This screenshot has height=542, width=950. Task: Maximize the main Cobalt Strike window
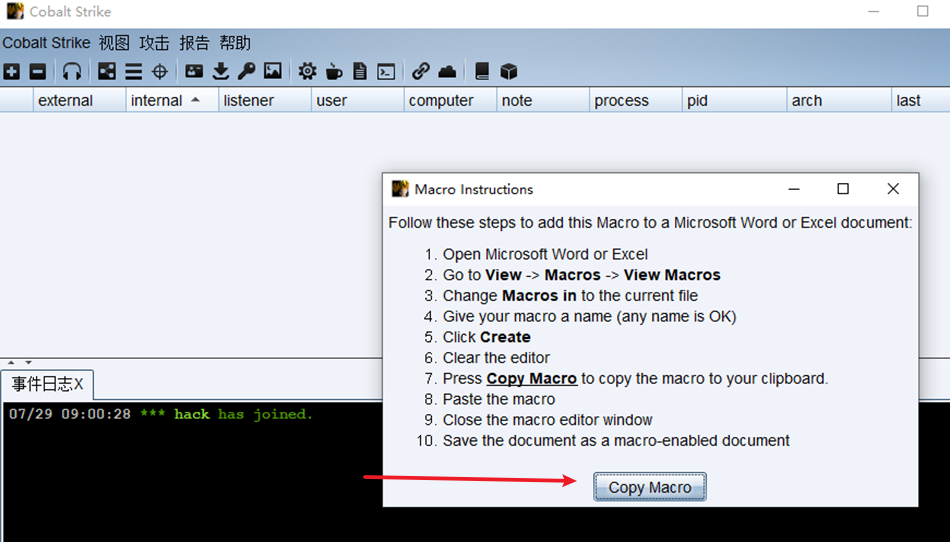(x=923, y=12)
